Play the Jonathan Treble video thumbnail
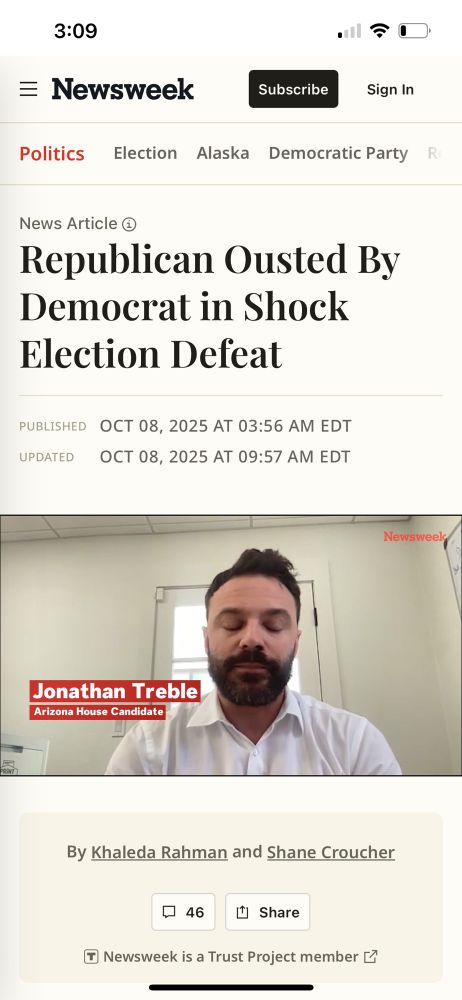The height and width of the screenshot is (1000, 462). pos(231,645)
